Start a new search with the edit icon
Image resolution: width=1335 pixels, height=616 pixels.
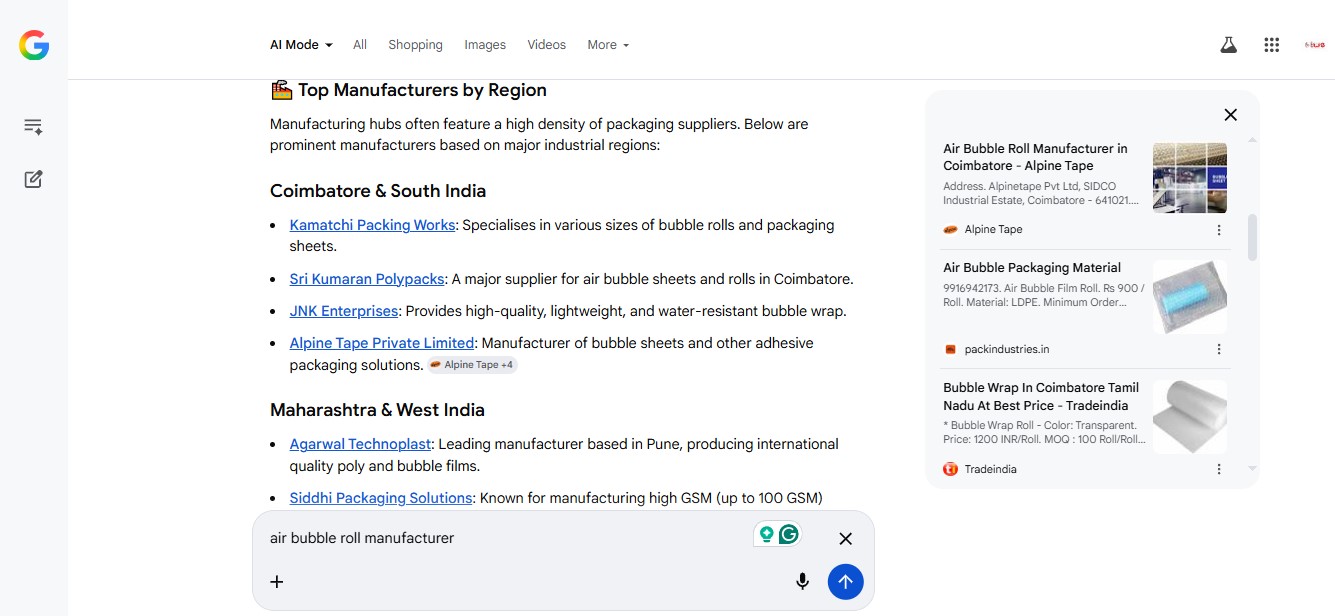click(33, 179)
